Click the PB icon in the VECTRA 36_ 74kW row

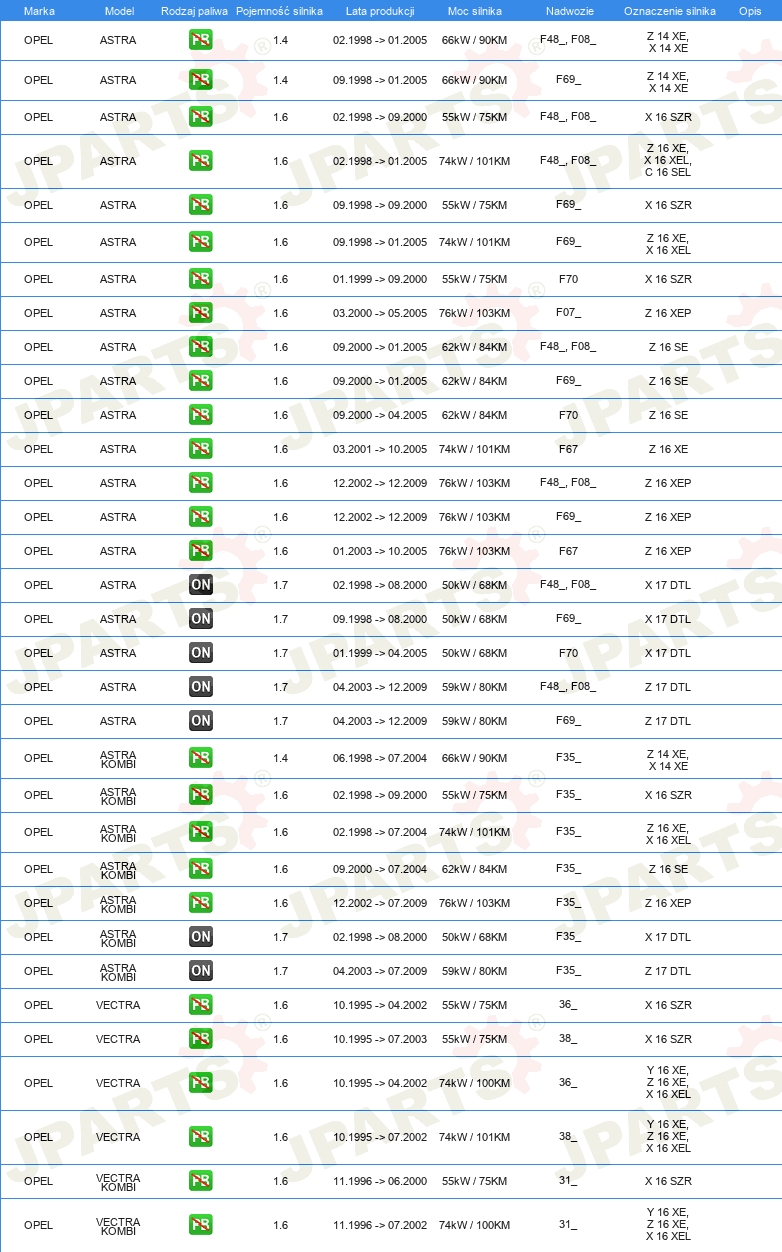coord(201,1084)
